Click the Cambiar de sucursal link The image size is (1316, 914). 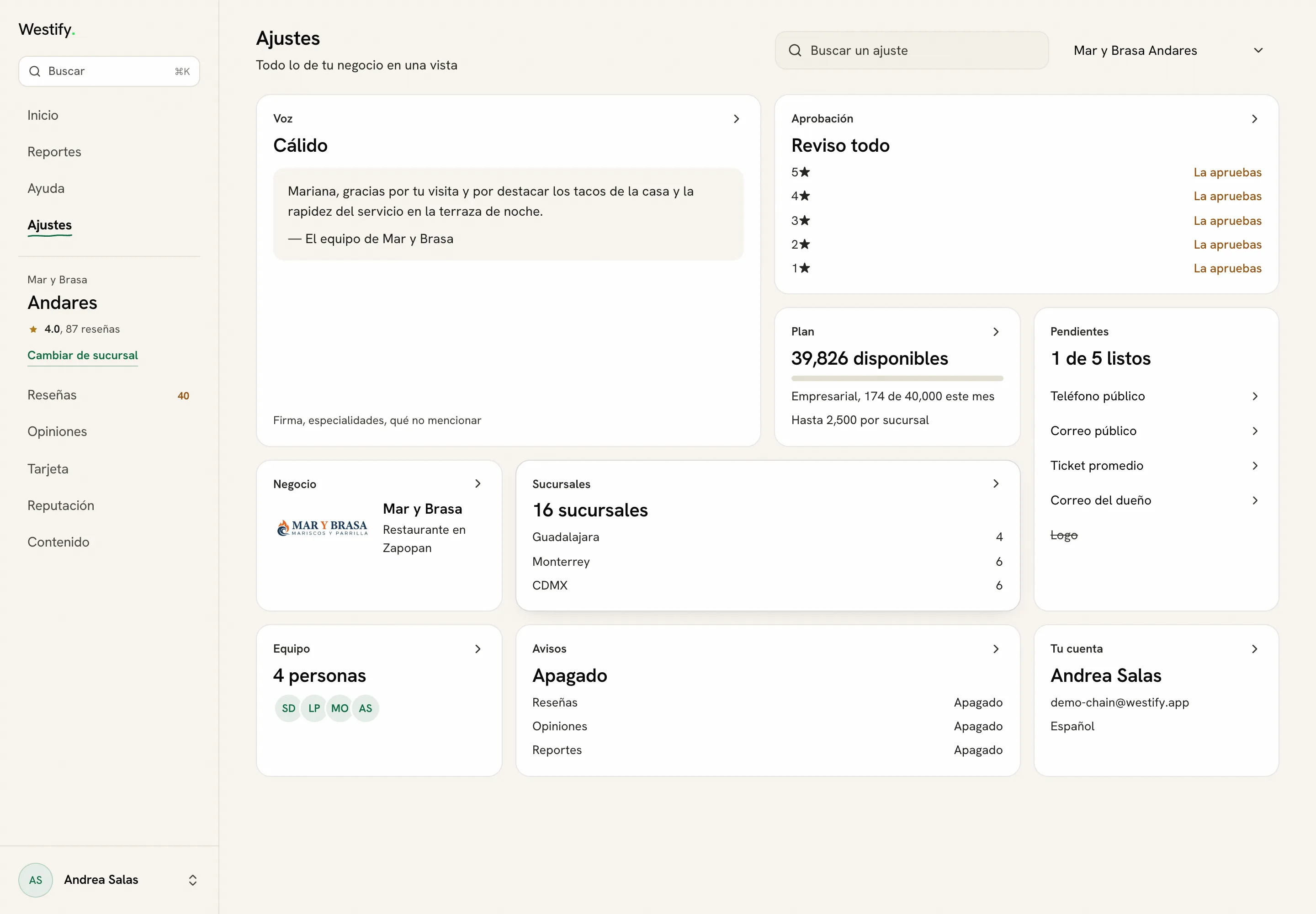[x=82, y=355]
